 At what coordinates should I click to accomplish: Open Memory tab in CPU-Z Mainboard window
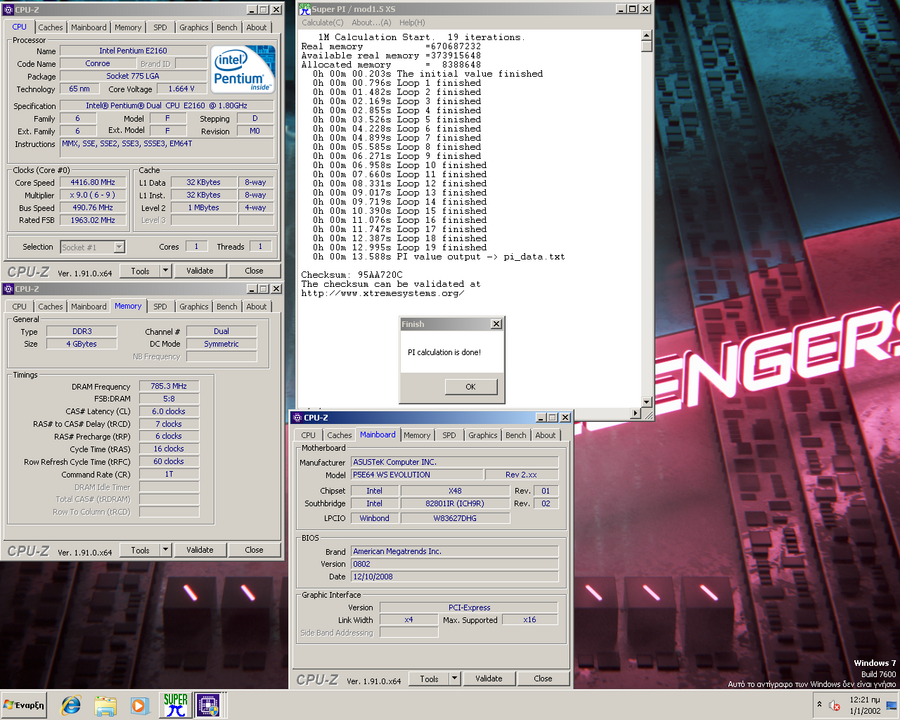coord(417,435)
